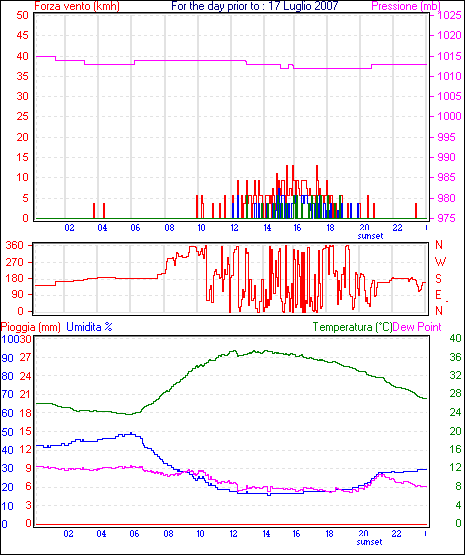This screenshot has width=466, height=556.
Task: Click the 'Pioggia (mm)' legend label
Action: coord(30,327)
